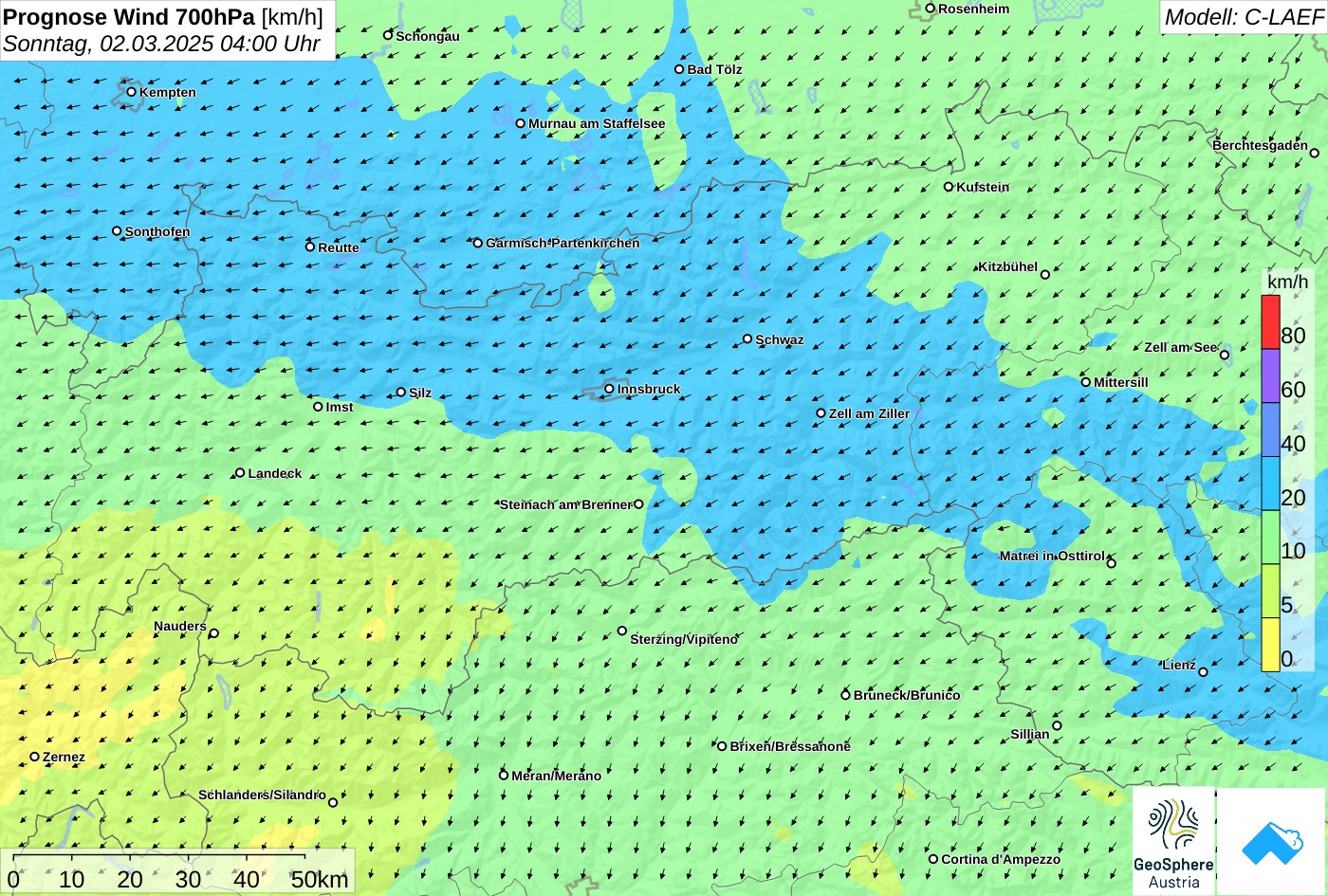Click the 'Bruneck/Brunico' label
The height and width of the screenshot is (896, 1328).
pyautogui.click(x=907, y=695)
